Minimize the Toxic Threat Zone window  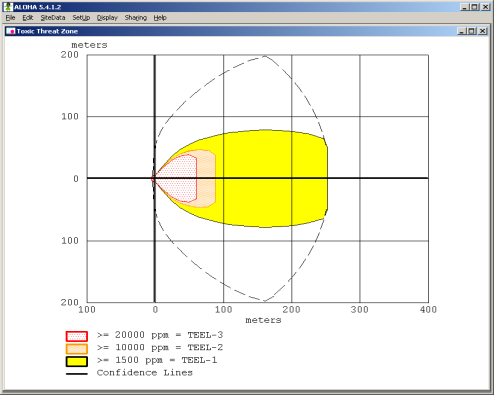tap(462, 31)
